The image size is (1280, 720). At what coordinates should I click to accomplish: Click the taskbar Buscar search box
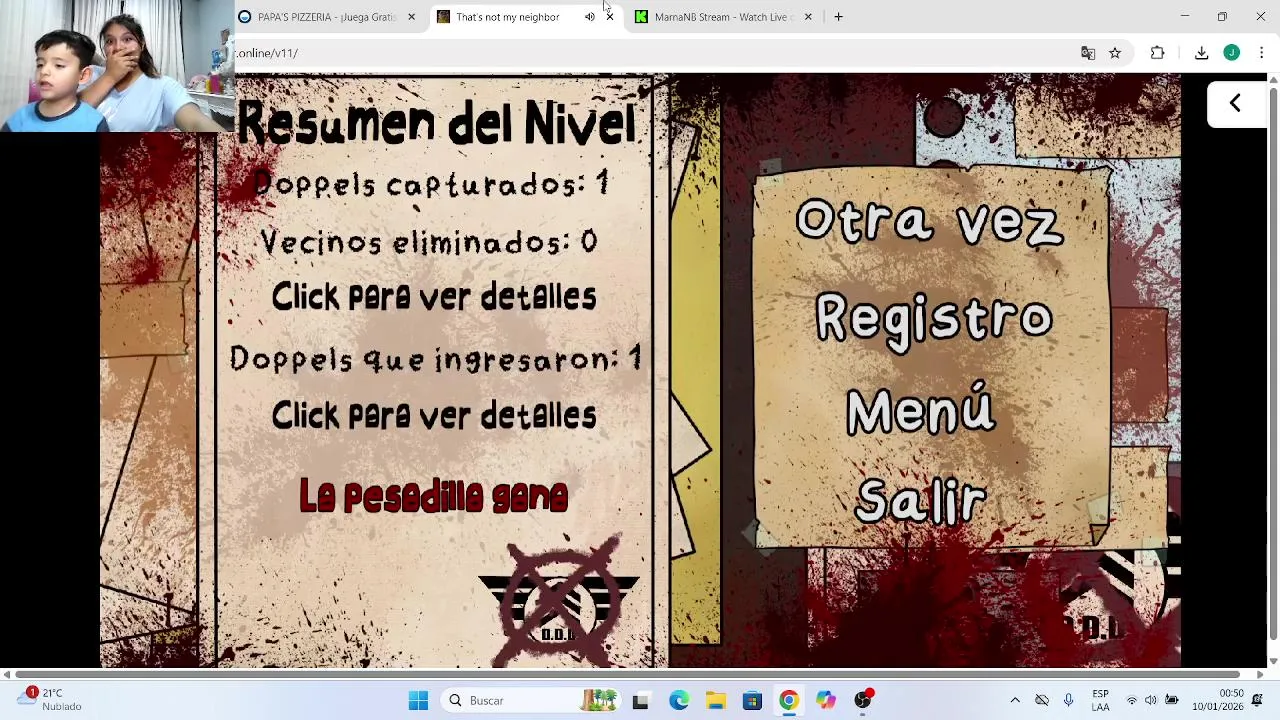tap(533, 701)
